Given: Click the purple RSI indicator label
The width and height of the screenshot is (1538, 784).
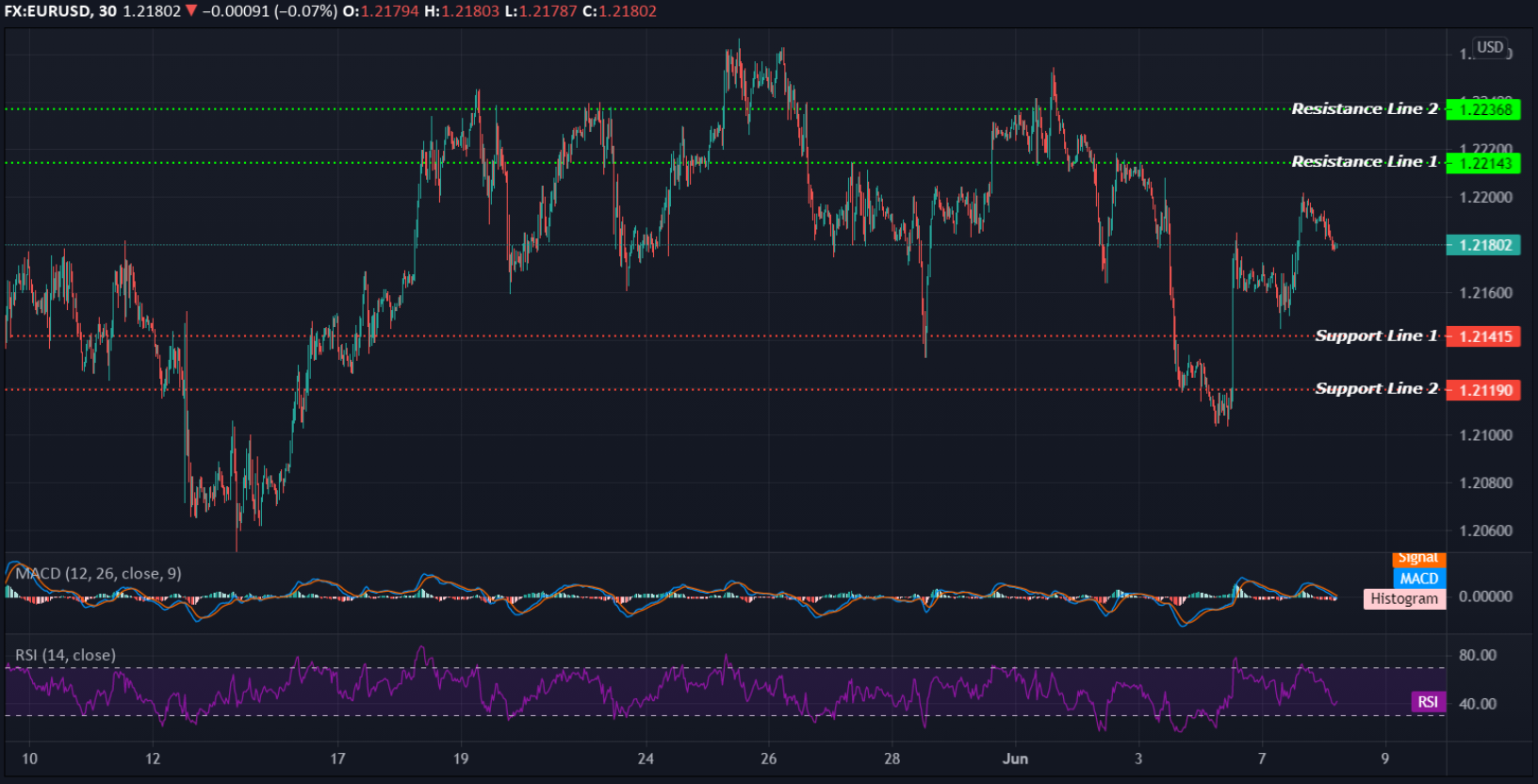Looking at the screenshot, I should coord(1428,702).
